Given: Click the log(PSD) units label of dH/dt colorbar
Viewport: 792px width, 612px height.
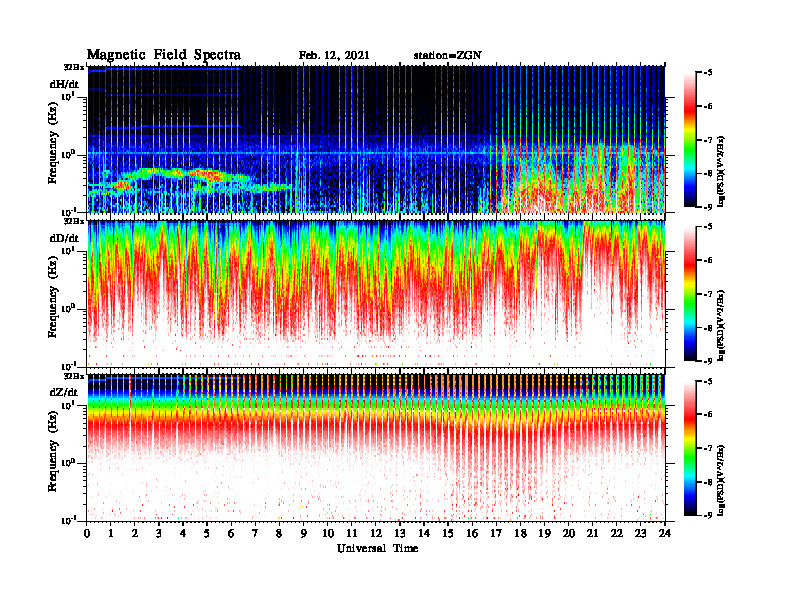Looking at the screenshot, I should pyautogui.click(x=721, y=171).
